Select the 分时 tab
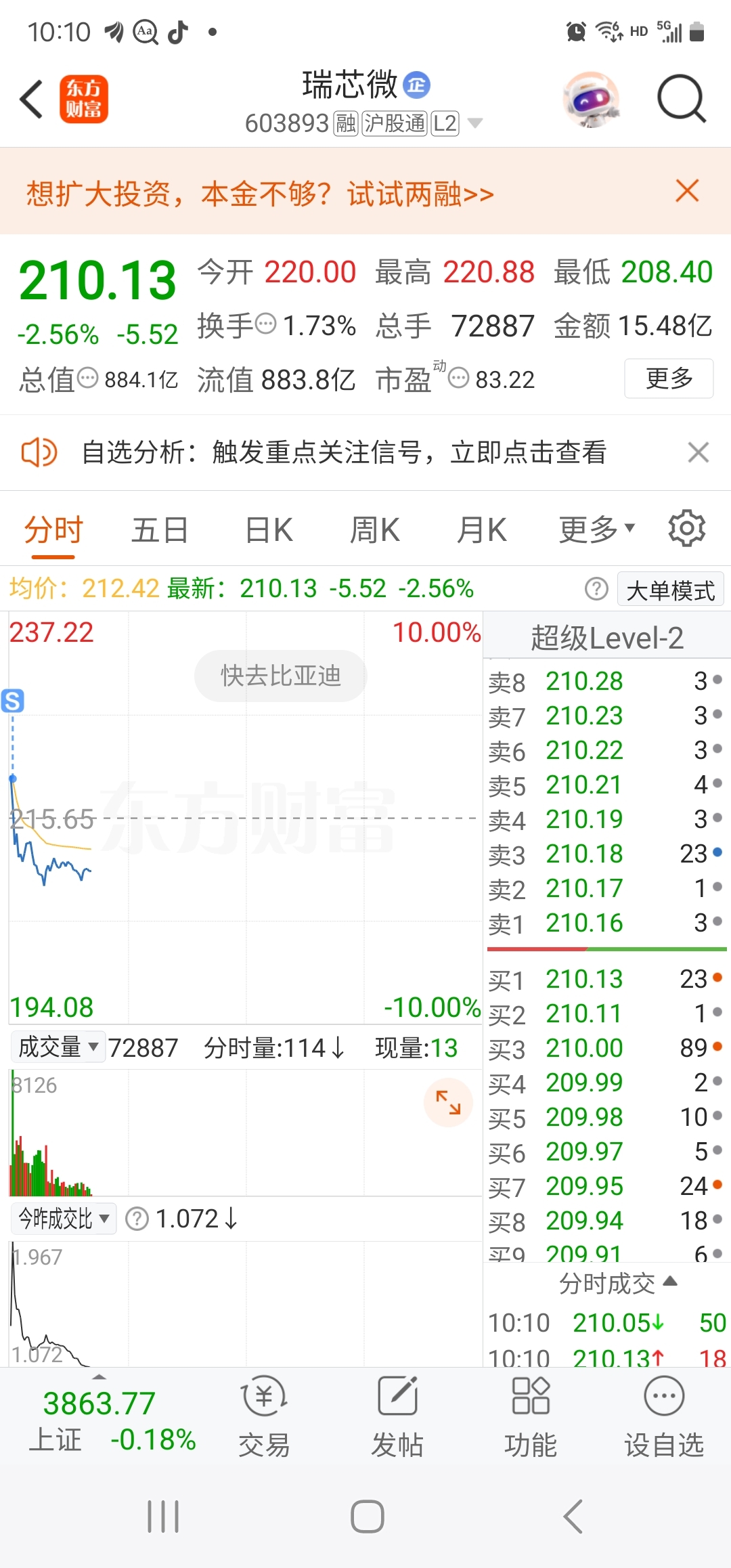This screenshot has width=731, height=1568. point(53,529)
